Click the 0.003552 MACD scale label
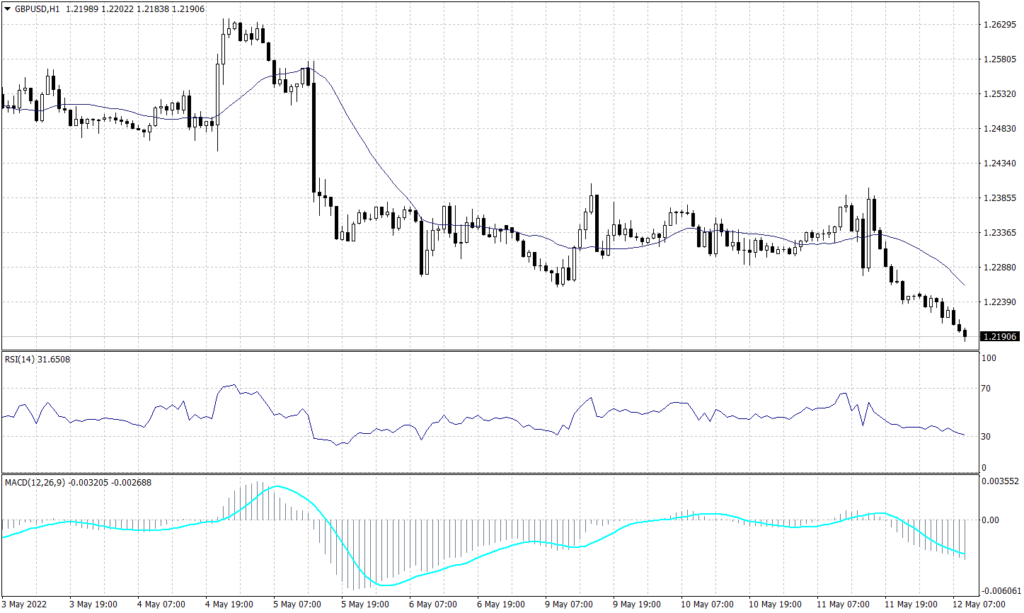Viewport: 1024px width, 613px height. (x=998, y=482)
